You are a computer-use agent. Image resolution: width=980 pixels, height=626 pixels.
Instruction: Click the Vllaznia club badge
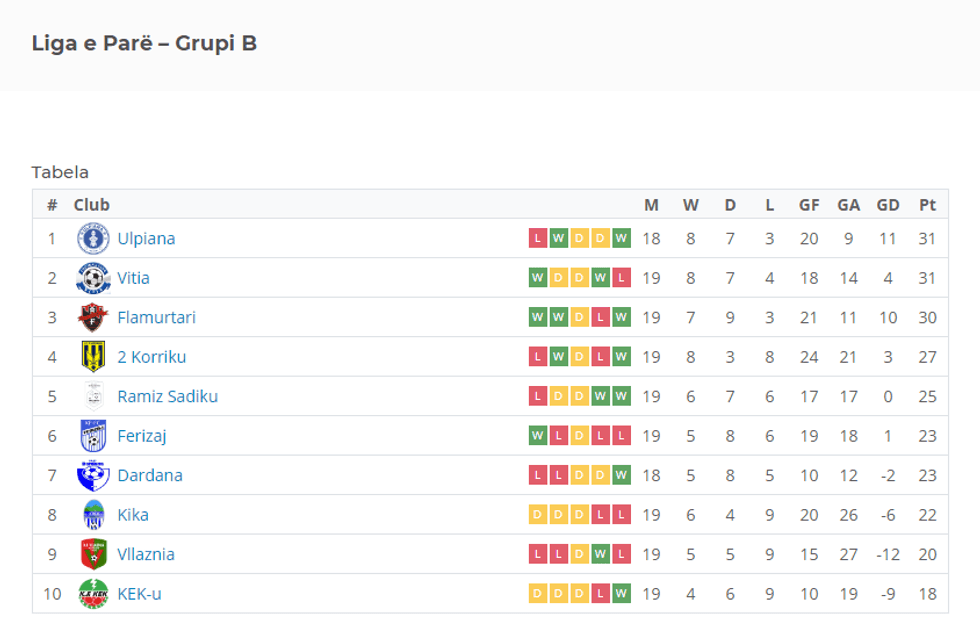[x=93, y=554]
